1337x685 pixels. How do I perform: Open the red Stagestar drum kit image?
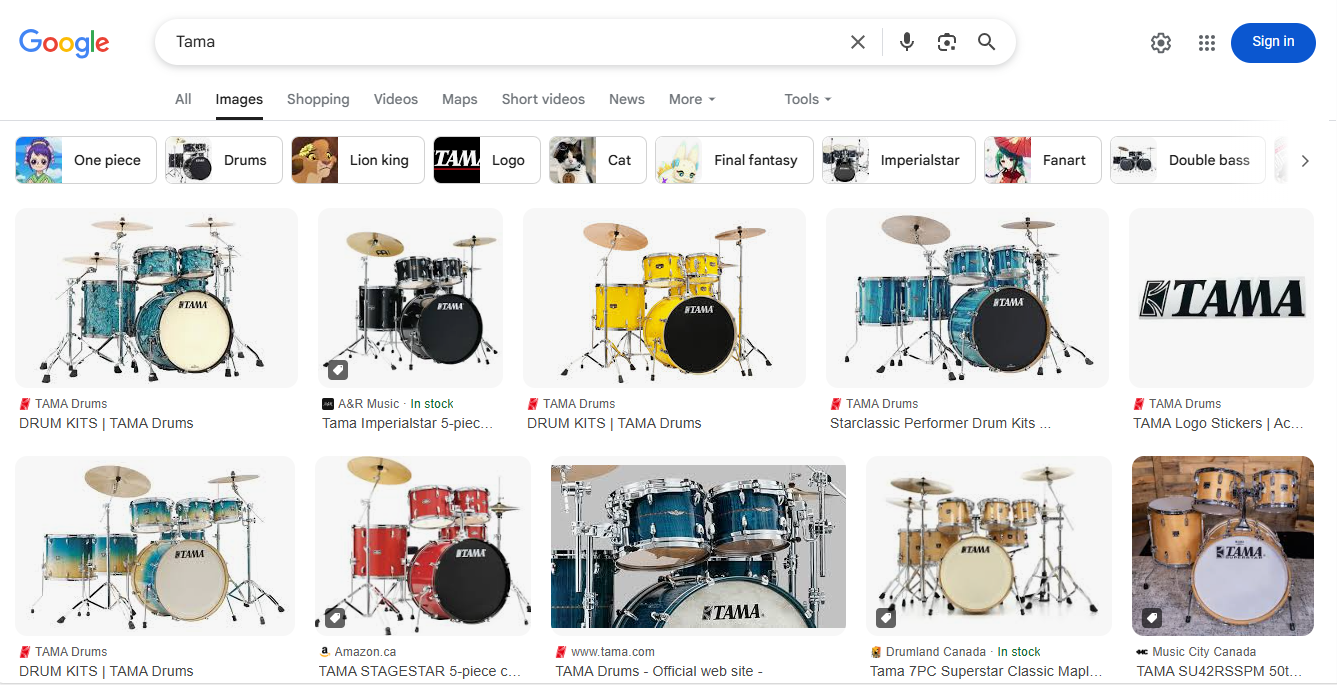[x=423, y=546]
